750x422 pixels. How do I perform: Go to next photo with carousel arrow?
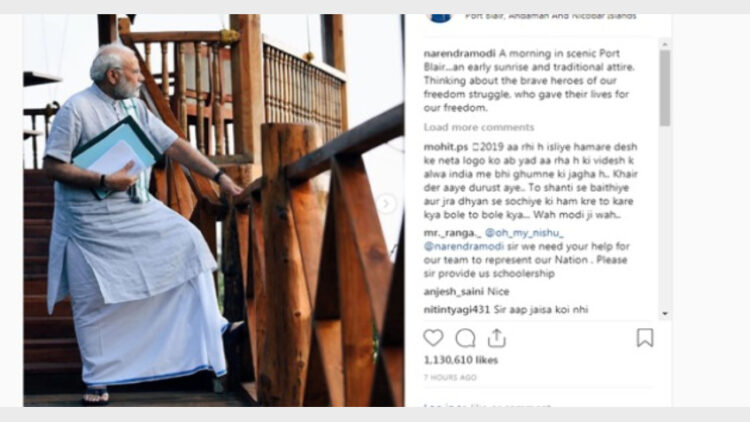click(386, 204)
